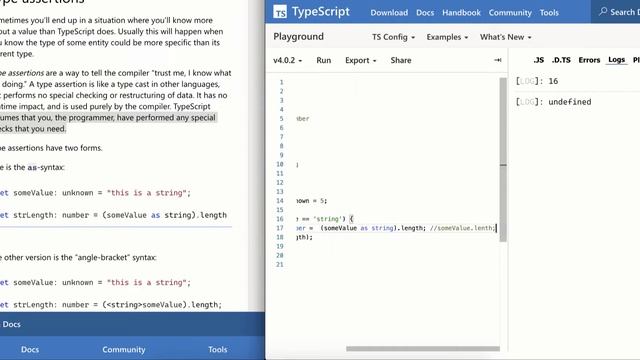Open the Export dropdown
The width and height of the screenshot is (640, 360).
tap(360, 60)
